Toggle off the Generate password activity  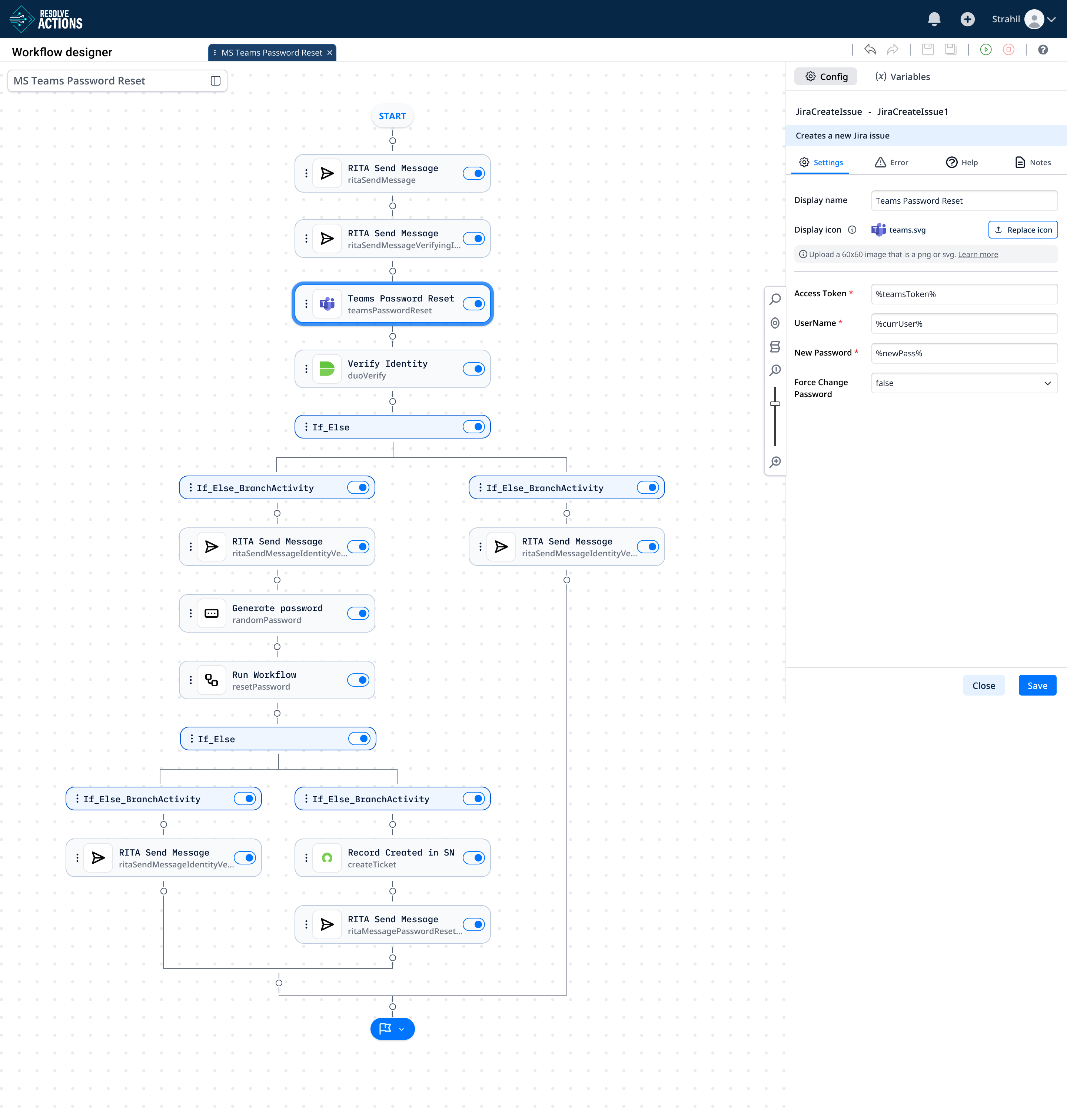click(x=358, y=613)
